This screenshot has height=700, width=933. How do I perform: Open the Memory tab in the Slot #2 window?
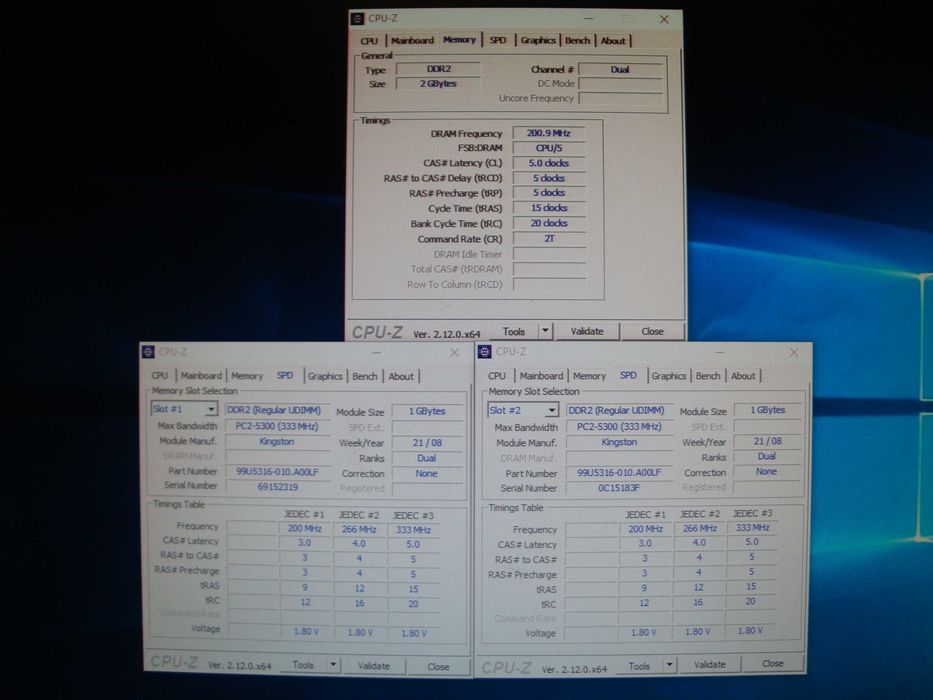click(589, 376)
